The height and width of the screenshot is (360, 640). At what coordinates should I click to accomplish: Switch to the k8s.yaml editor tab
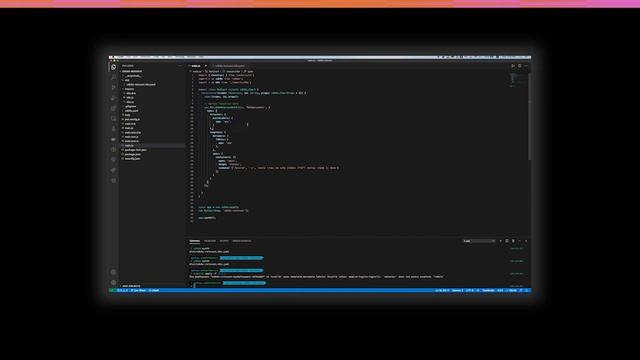pyautogui.click(x=230, y=66)
